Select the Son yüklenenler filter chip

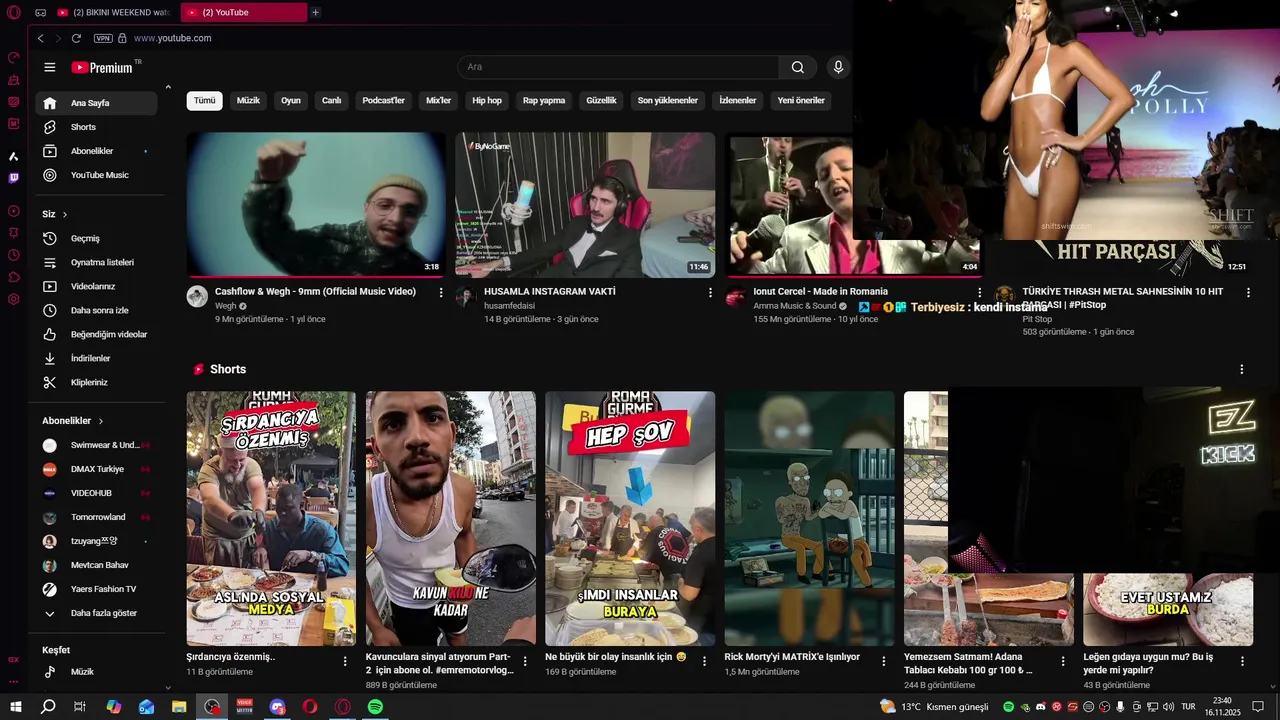pos(668,101)
